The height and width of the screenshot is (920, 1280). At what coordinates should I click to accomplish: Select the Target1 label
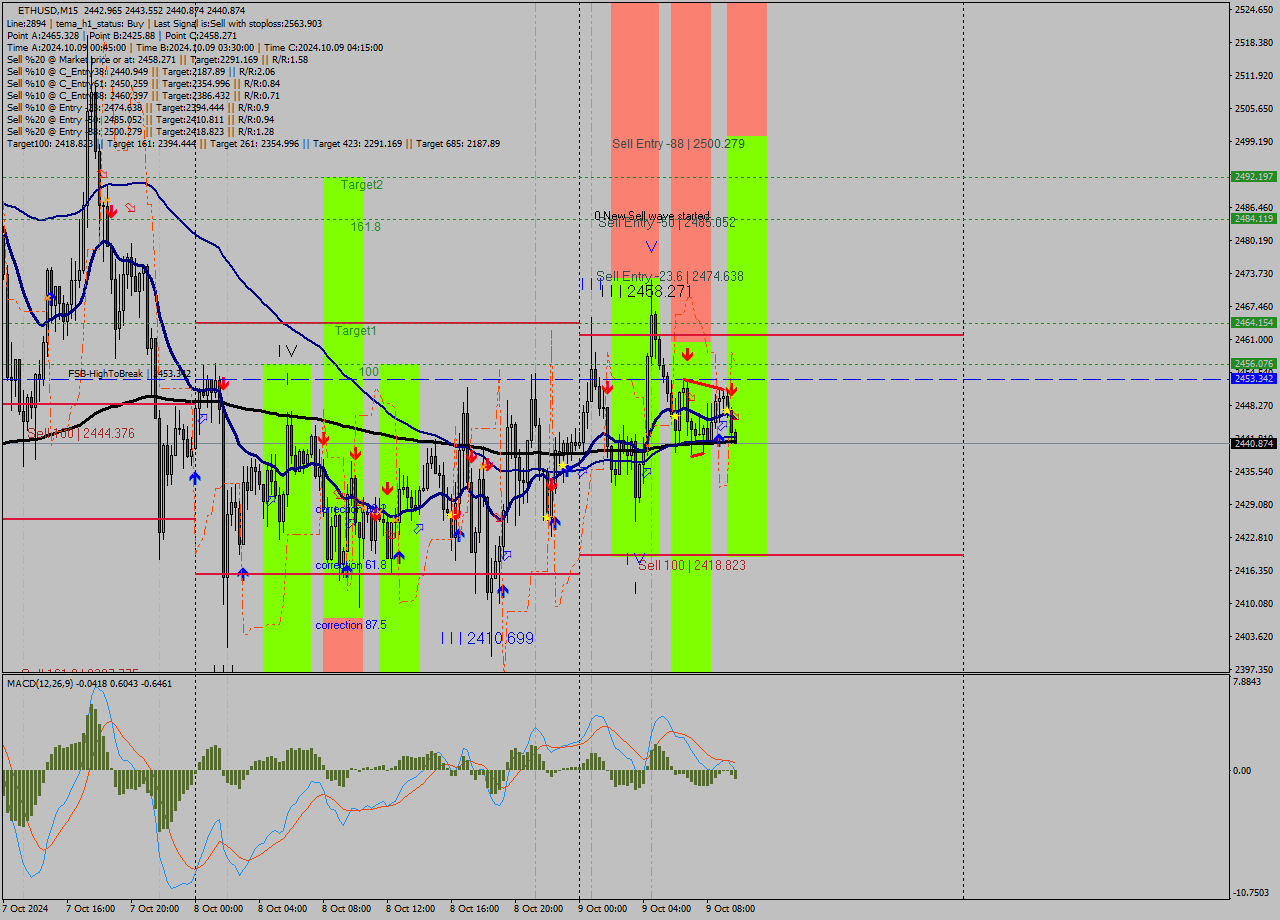[355, 331]
